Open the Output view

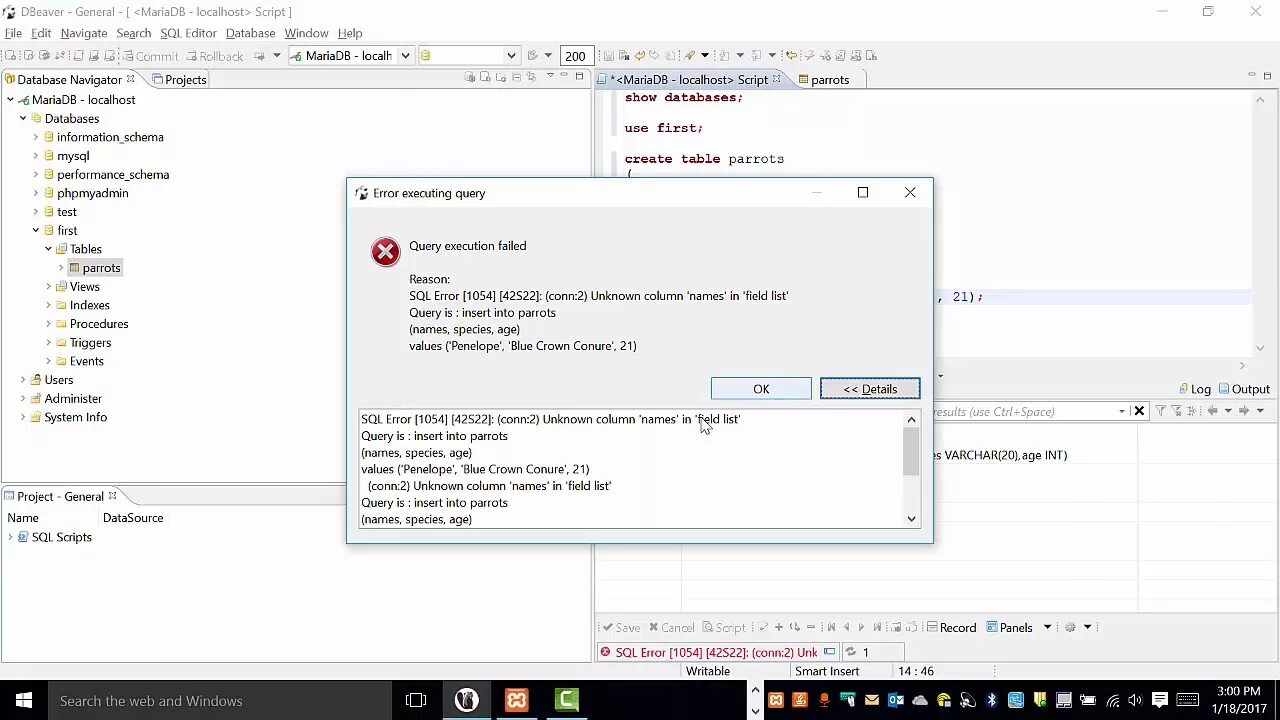coord(1244,389)
